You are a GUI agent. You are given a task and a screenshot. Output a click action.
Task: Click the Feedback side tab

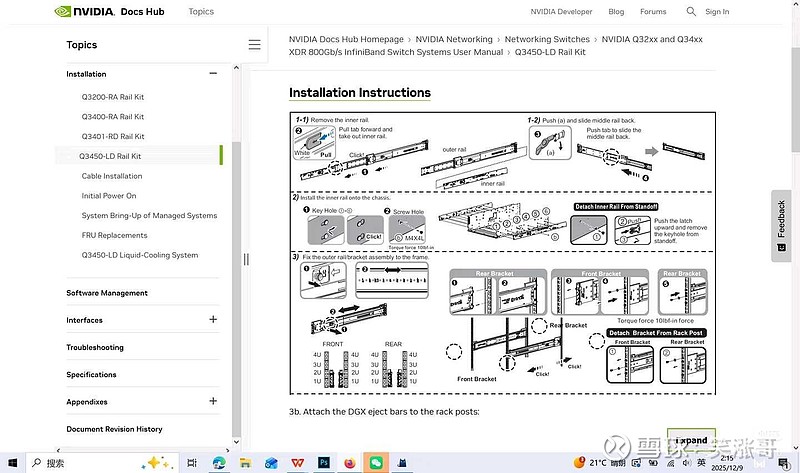point(781,226)
